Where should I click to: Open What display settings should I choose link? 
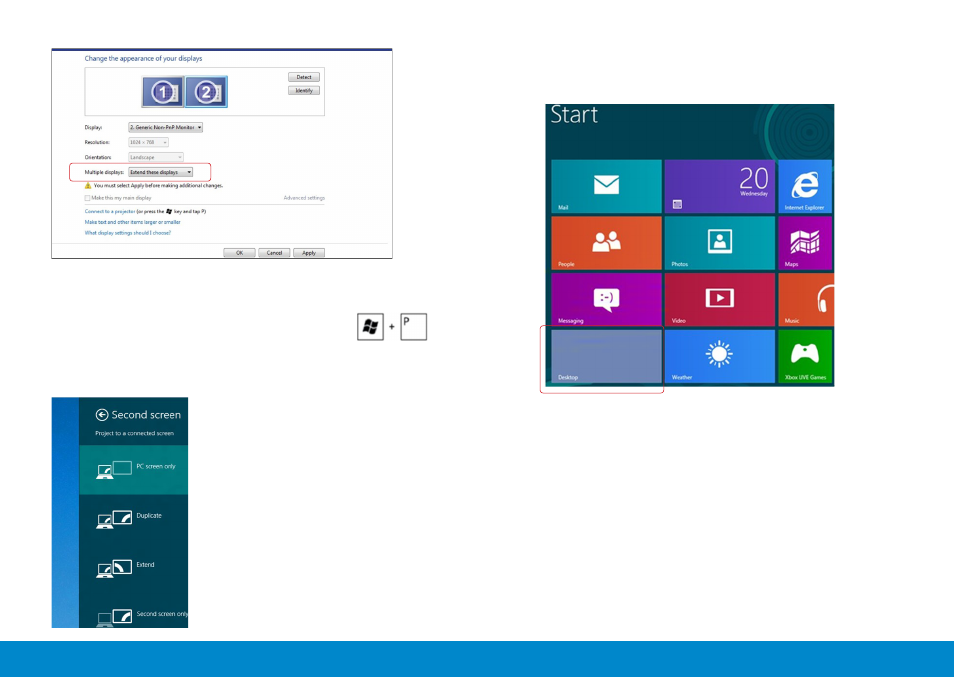pyautogui.click(x=128, y=233)
